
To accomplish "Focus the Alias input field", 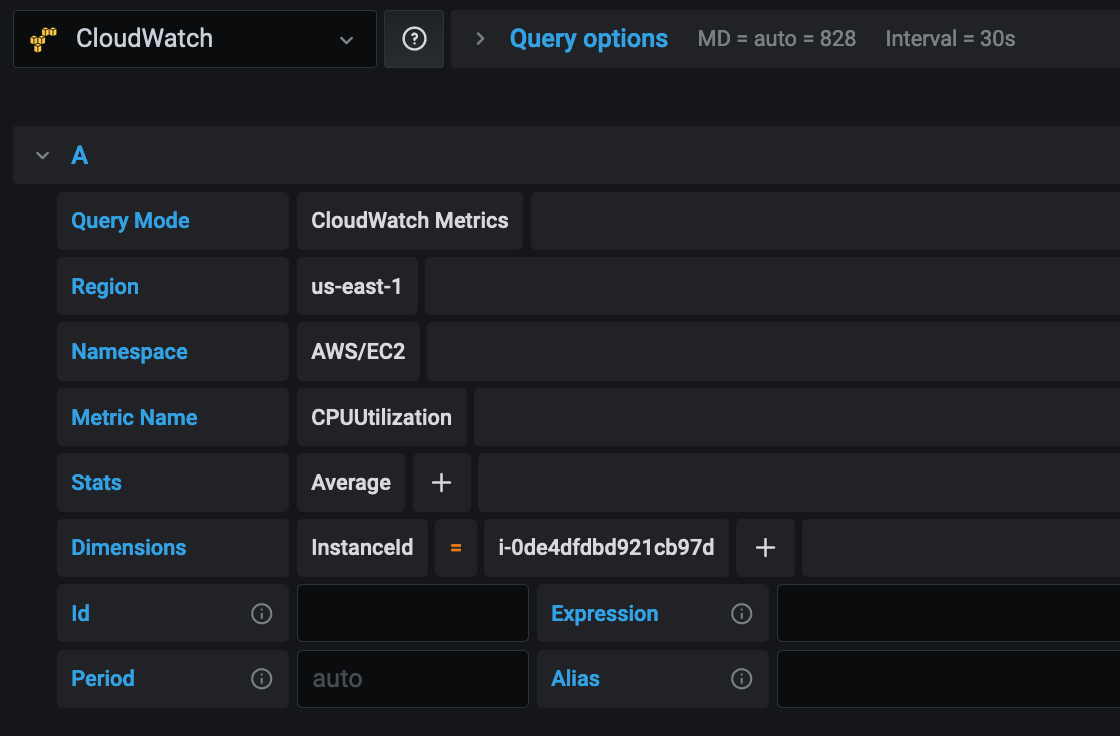I will click(949, 679).
